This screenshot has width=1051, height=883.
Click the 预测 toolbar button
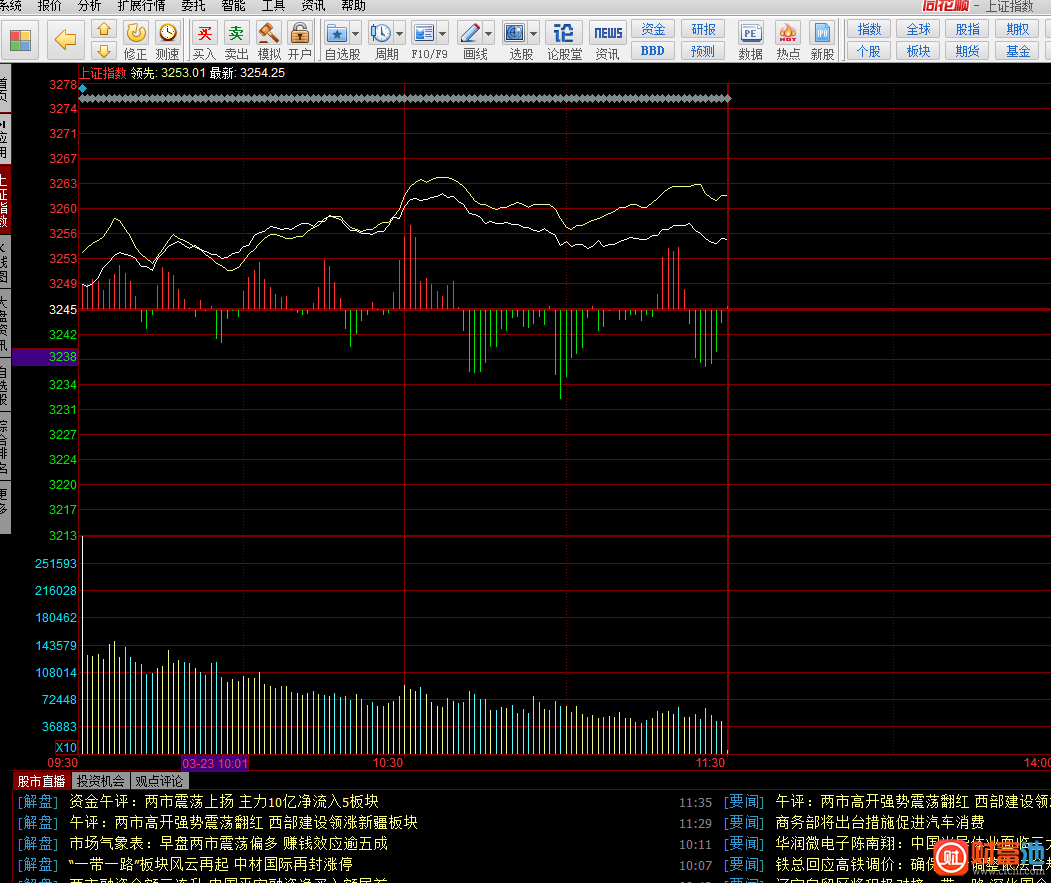[x=703, y=51]
